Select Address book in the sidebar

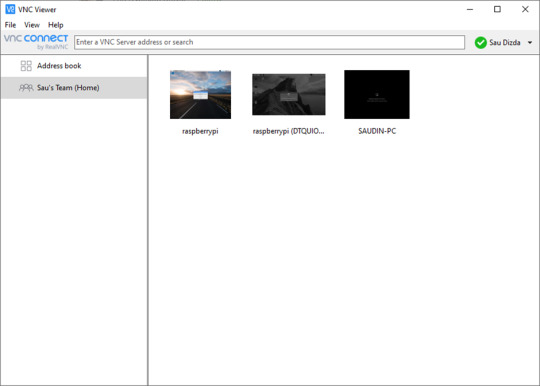tap(74, 66)
